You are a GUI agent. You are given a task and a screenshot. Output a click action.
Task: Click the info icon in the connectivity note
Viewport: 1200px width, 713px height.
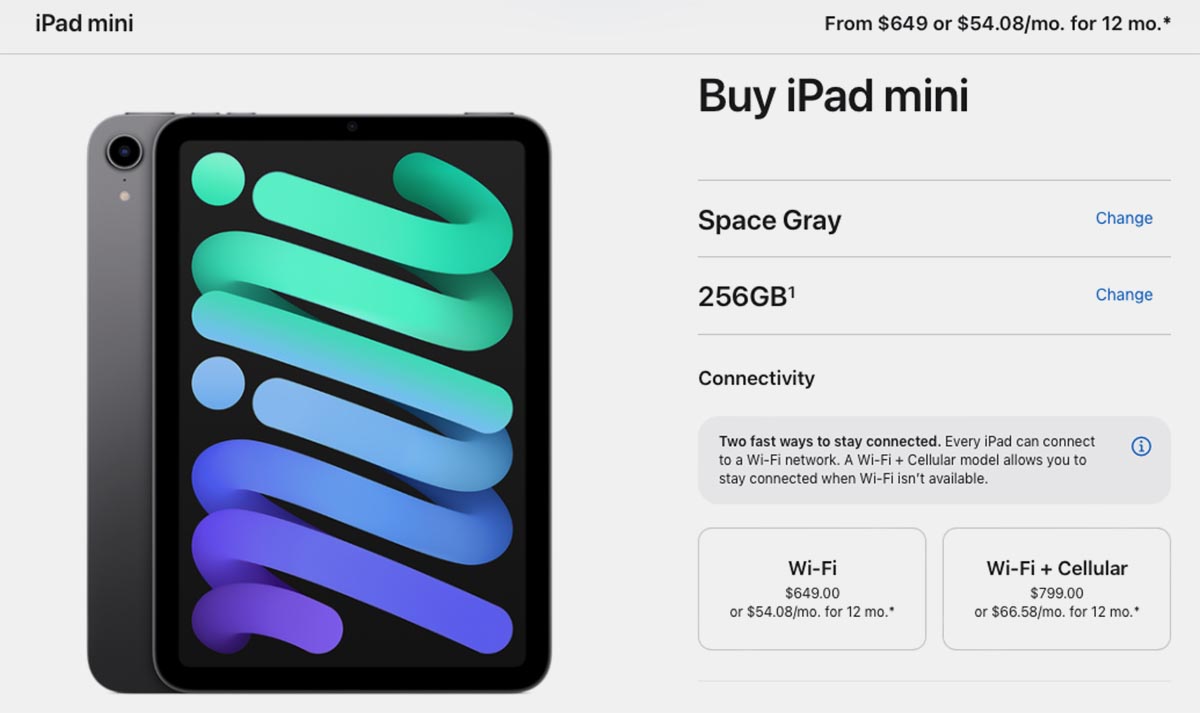[1140, 447]
